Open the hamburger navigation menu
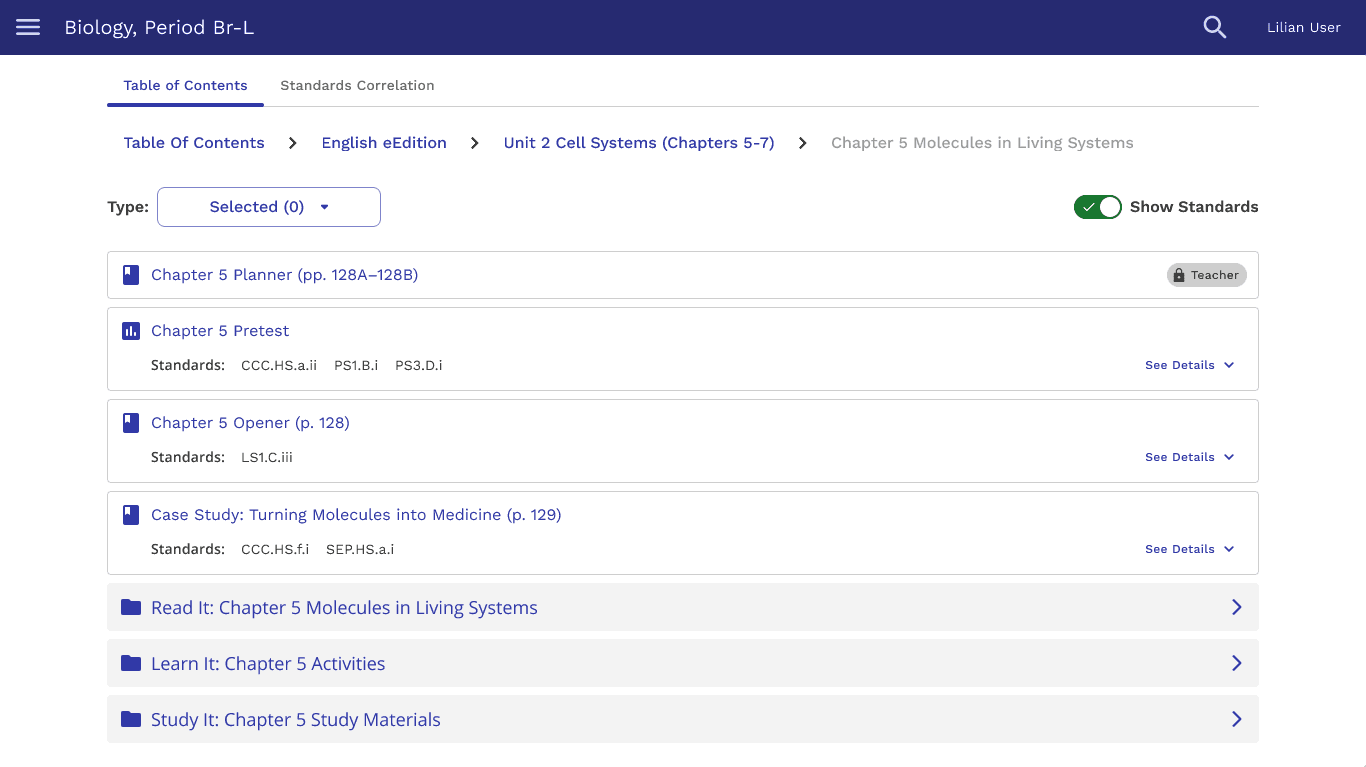The image size is (1366, 767). click(28, 27)
